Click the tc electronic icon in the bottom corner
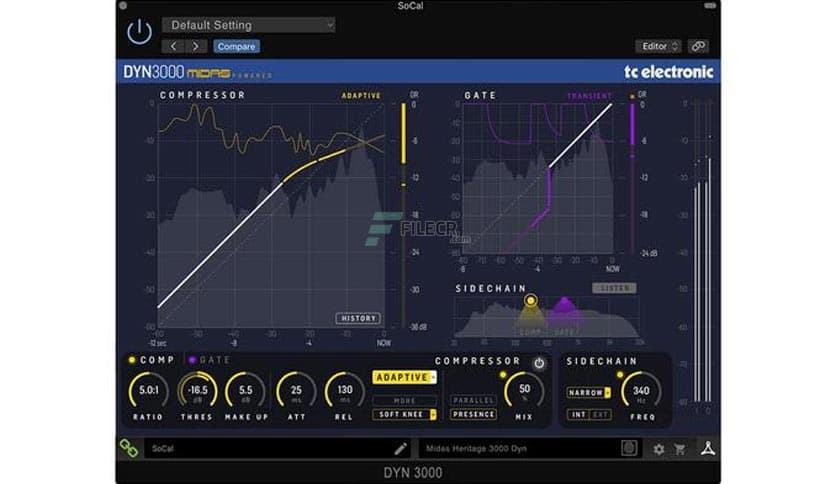The height and width of the screenshot is (484, 836). tap(708, 448)
